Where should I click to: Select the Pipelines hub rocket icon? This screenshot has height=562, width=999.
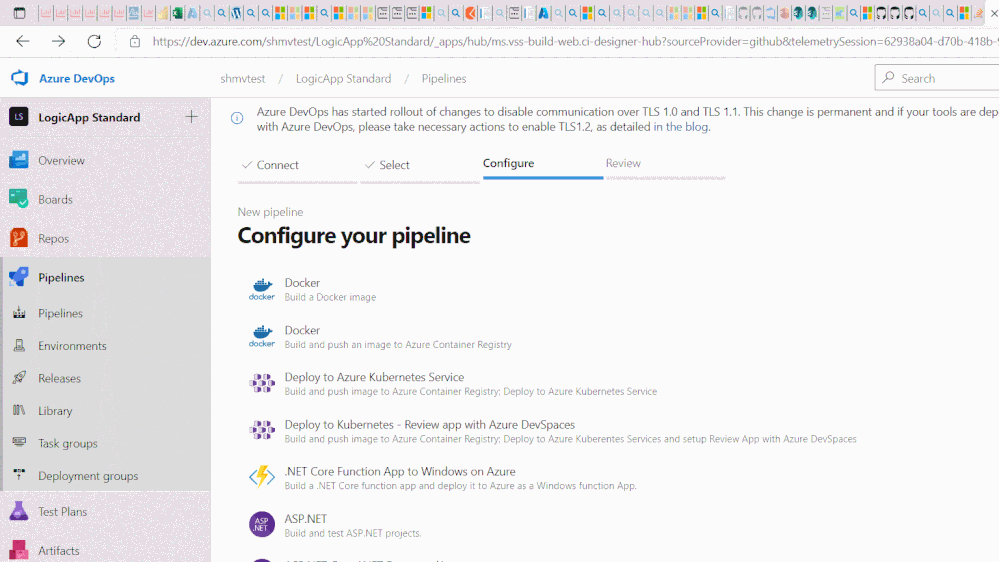click(x=18, y=277)
